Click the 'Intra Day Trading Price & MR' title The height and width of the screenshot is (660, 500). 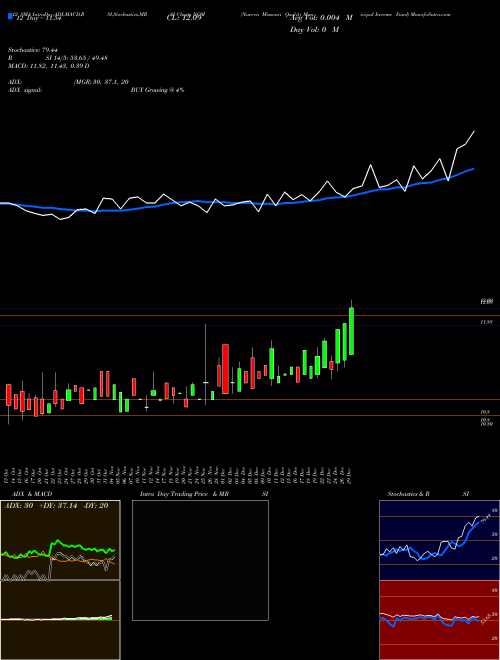[x=184, y=494]
